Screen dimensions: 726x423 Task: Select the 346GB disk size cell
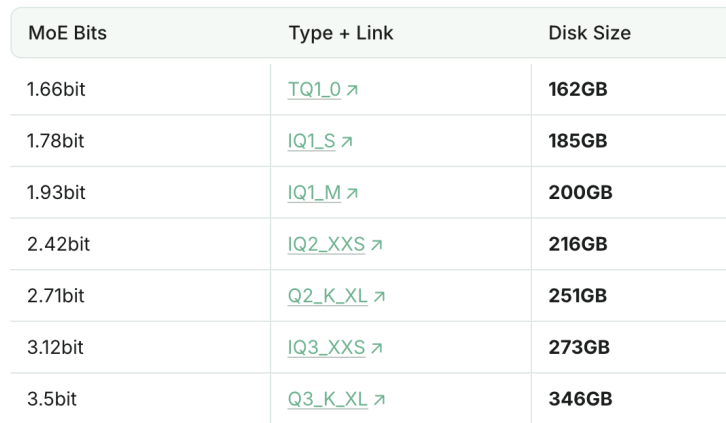(x=580, y=400)
